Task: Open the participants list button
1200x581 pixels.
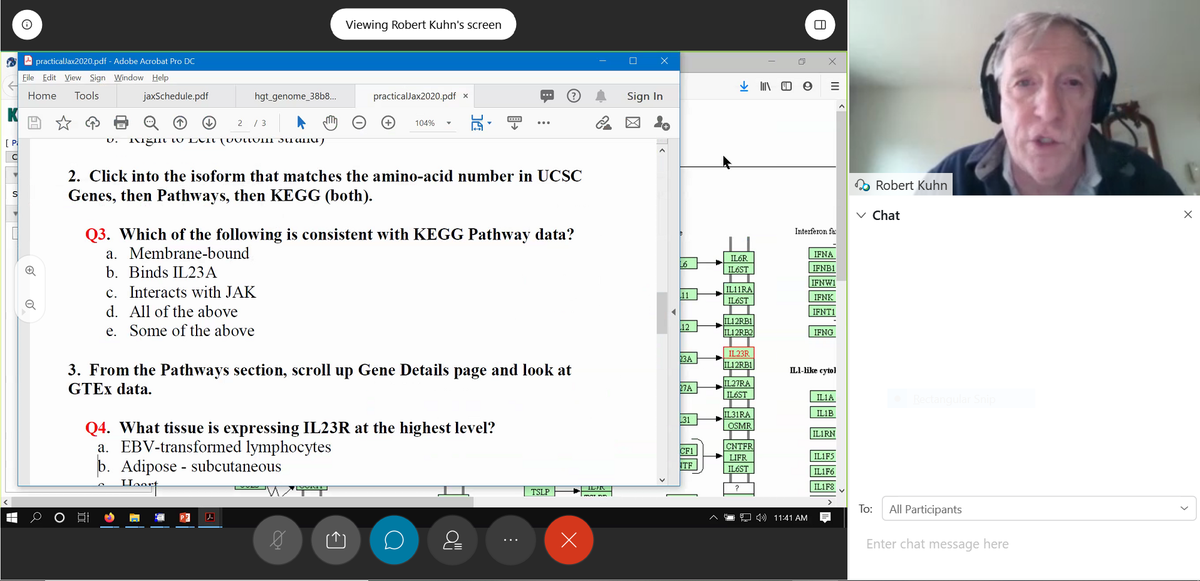Action: tap(452, 540)
